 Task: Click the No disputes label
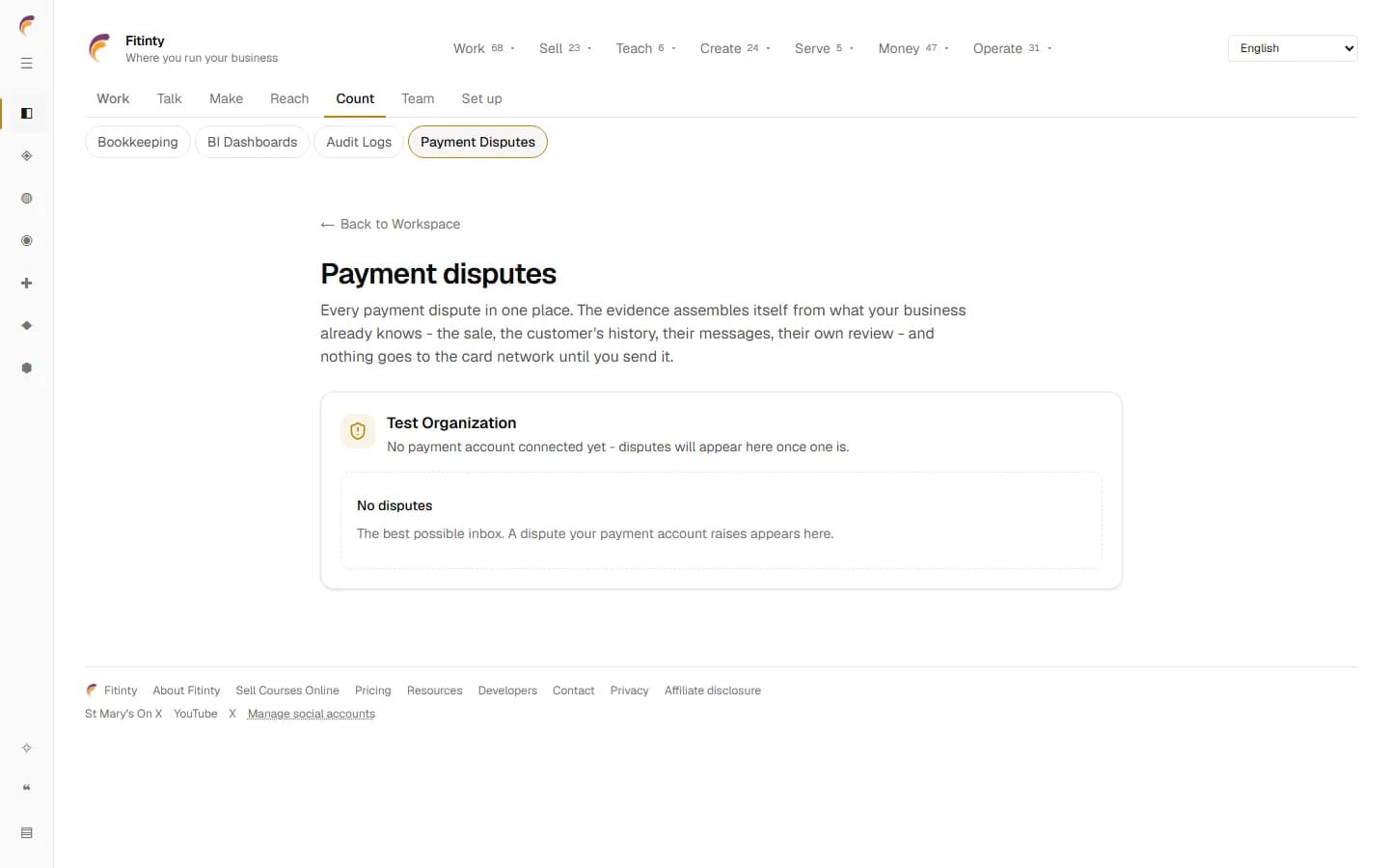(x=395, y=505)
